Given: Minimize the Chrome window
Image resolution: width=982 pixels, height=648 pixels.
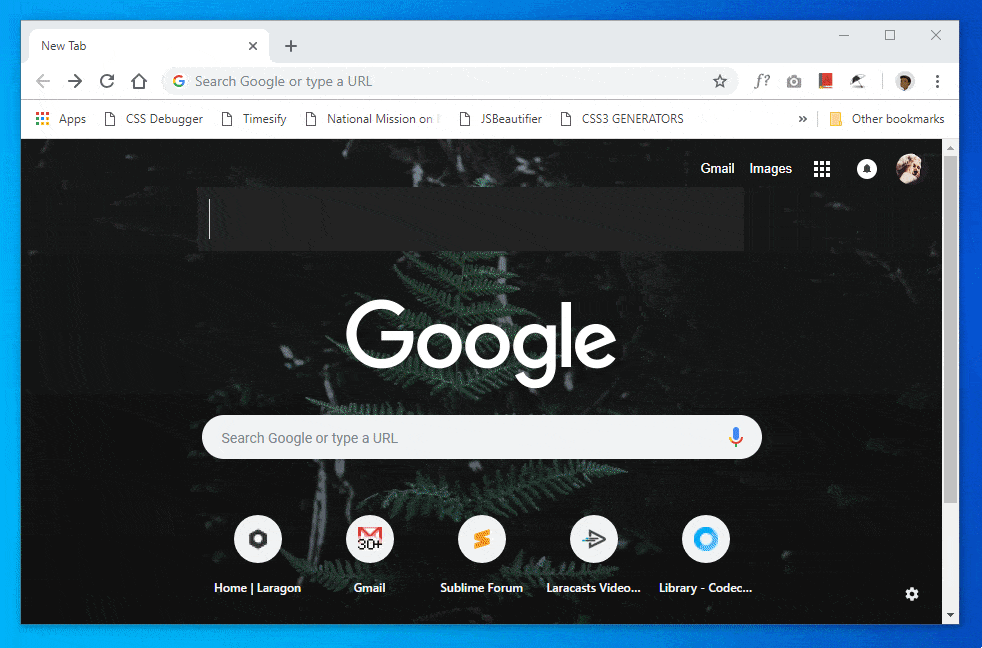Looking at the screenshot, I should (x=844, y=35).
